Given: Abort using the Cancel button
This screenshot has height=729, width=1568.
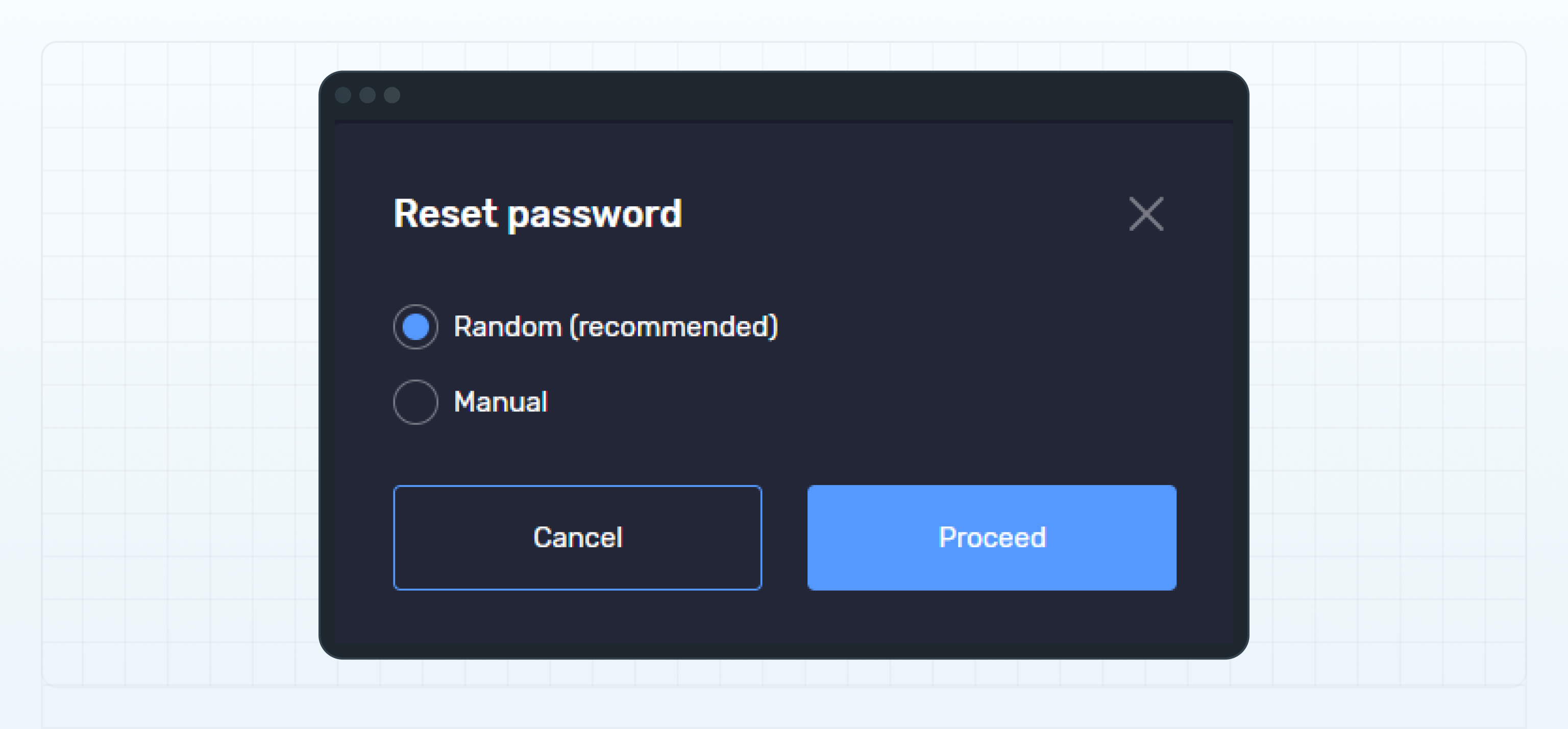Looking at the screenshot, I should pyautogui.click(x=577, y=537).
